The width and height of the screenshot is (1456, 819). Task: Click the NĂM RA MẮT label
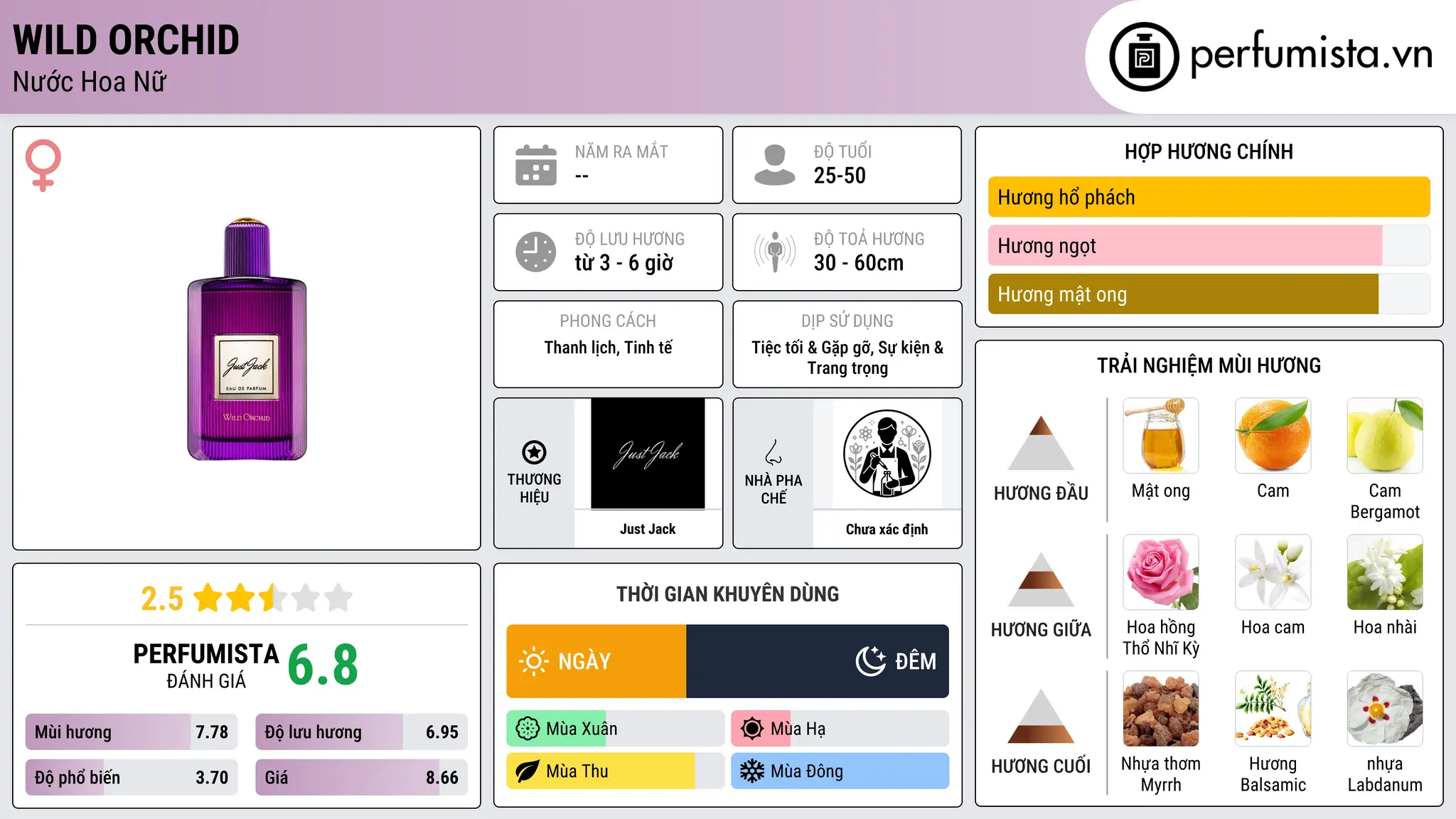coord(621,151)
